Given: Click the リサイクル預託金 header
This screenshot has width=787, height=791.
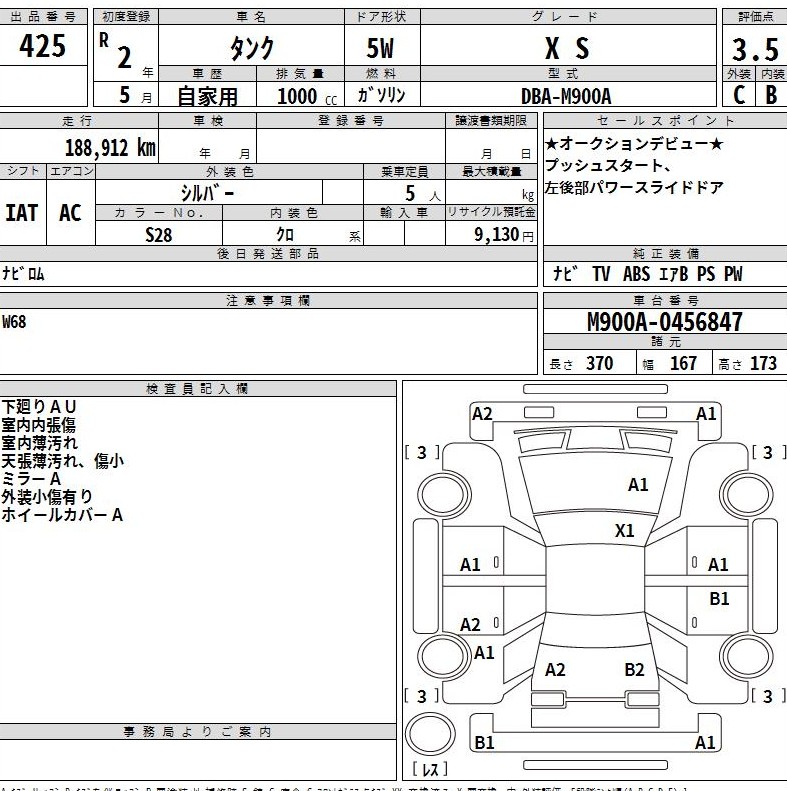Looking at the screenshot, I should [x=491, y=212].
